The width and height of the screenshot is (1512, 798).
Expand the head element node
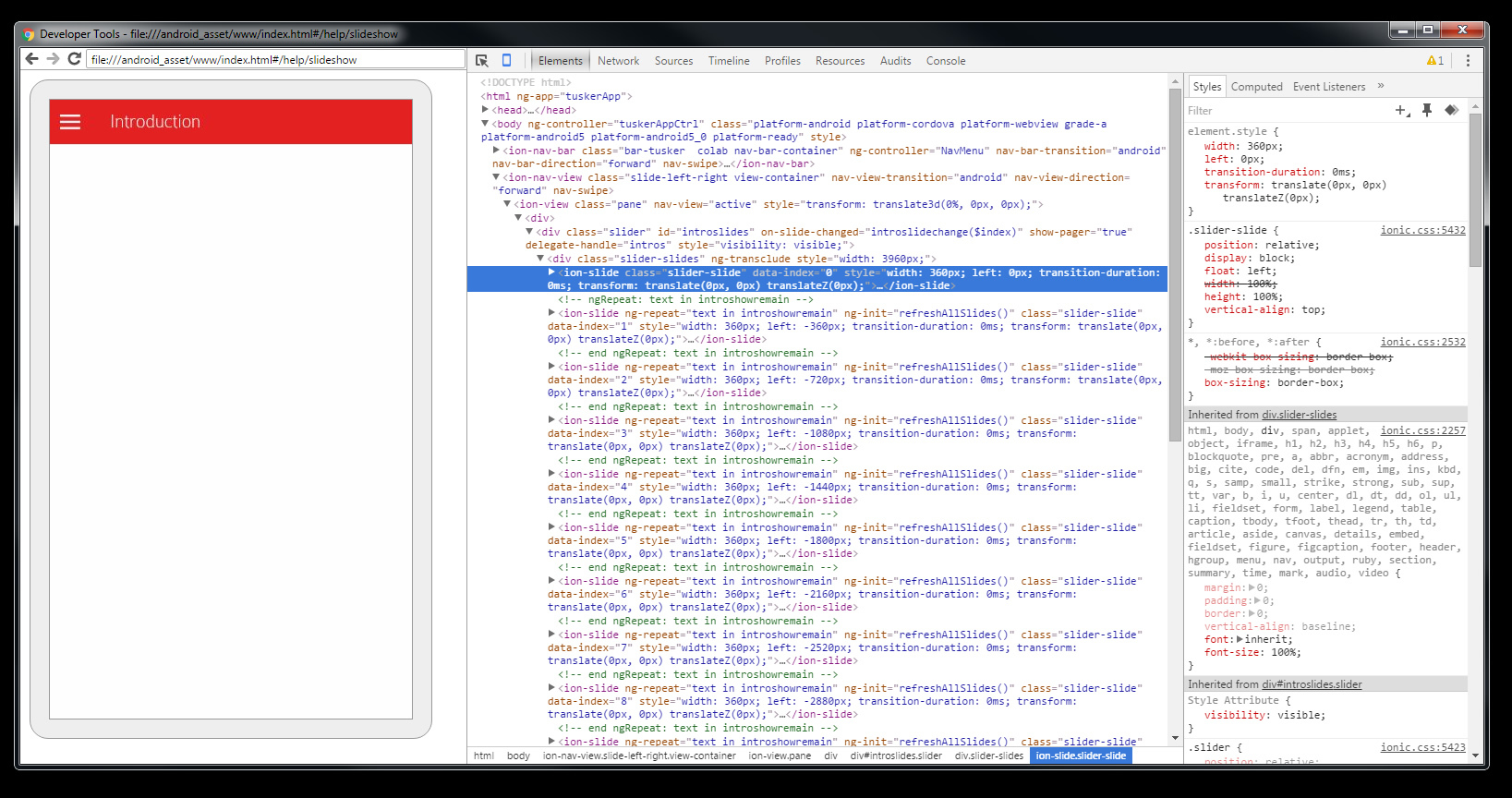tap(485, 110)
